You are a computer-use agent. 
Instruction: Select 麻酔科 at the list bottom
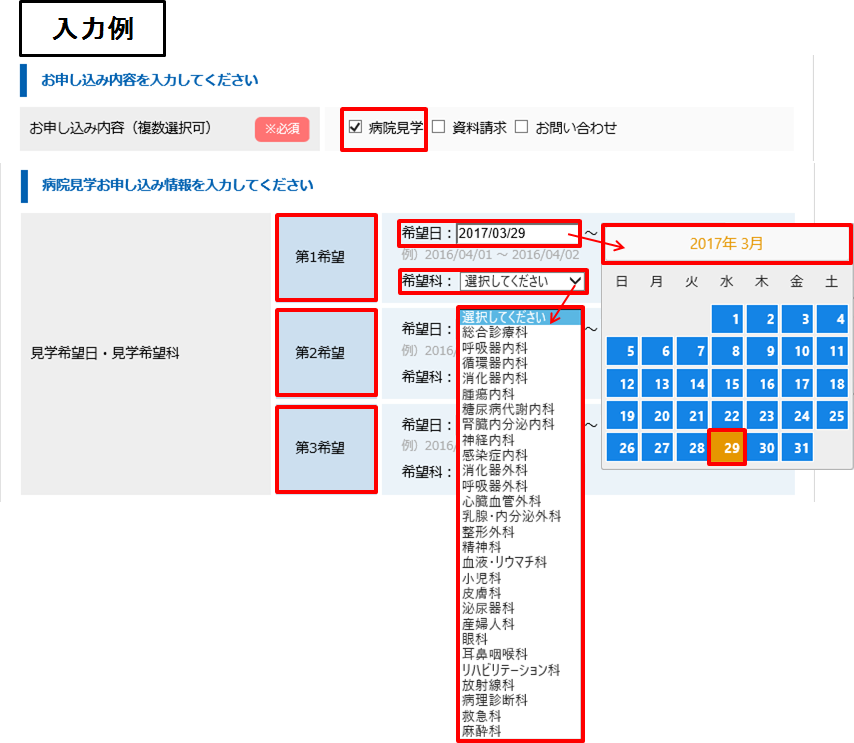tap(481, 731)
